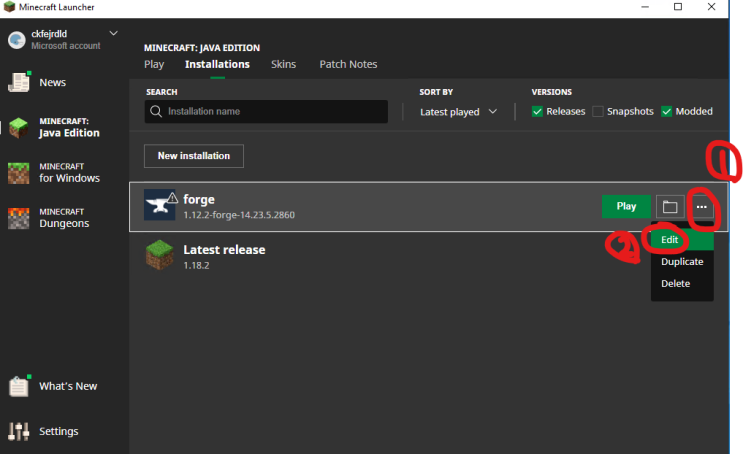This screenshot has width=743, height=454.
Task: Open What's New clipboard icon
Action: coord(19,386)
